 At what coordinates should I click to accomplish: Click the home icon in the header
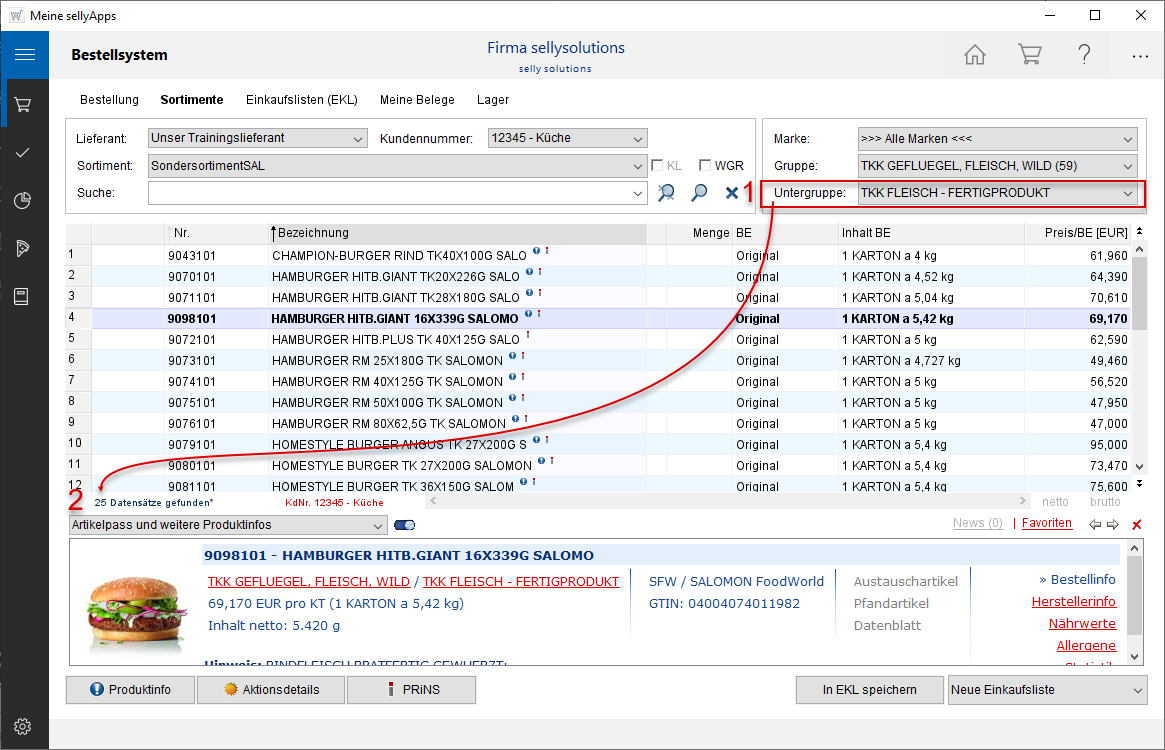pos(975,55)
